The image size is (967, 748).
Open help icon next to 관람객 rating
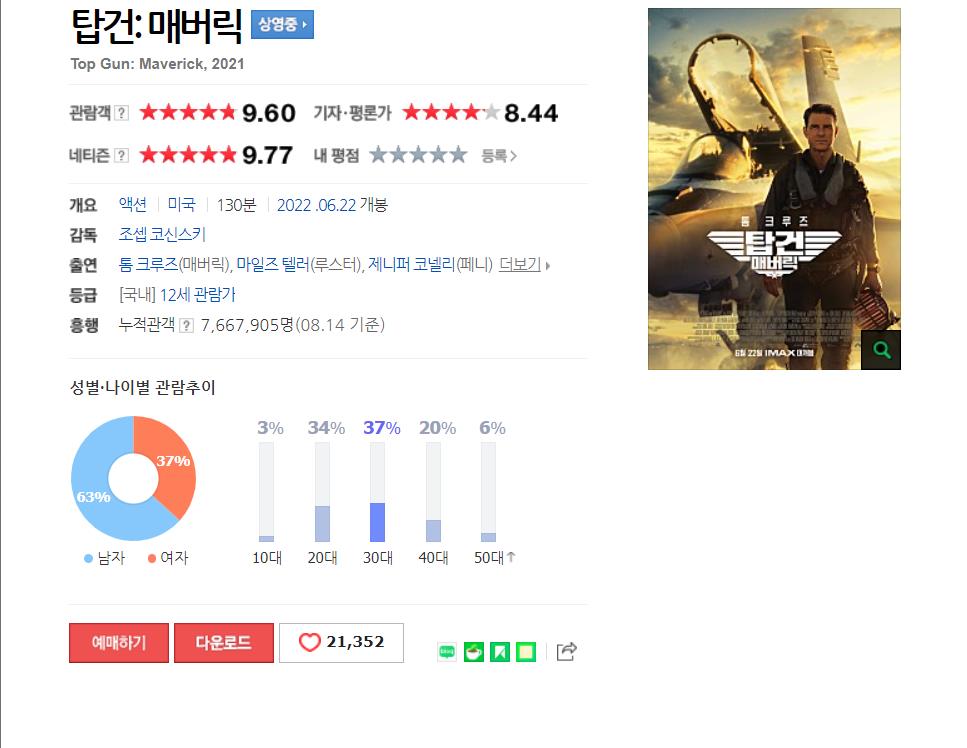click(x=122, y=113)
